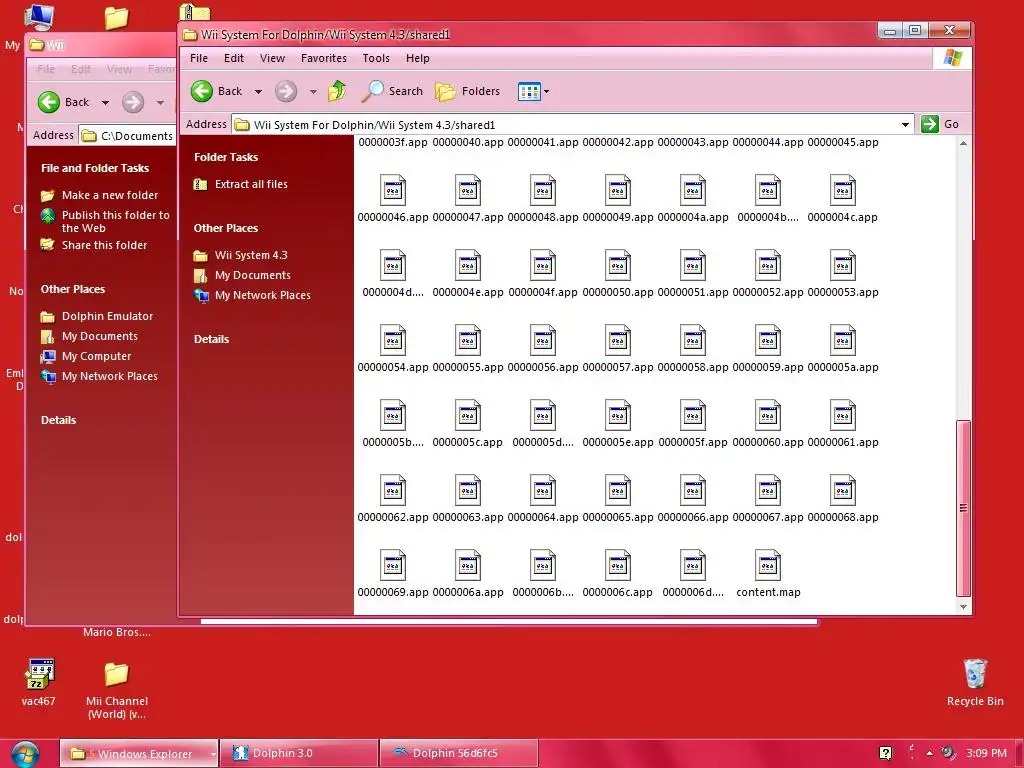Click the help question mark tray icon
The width and height of the screenshot is (1024, 768).
[886, 753]
